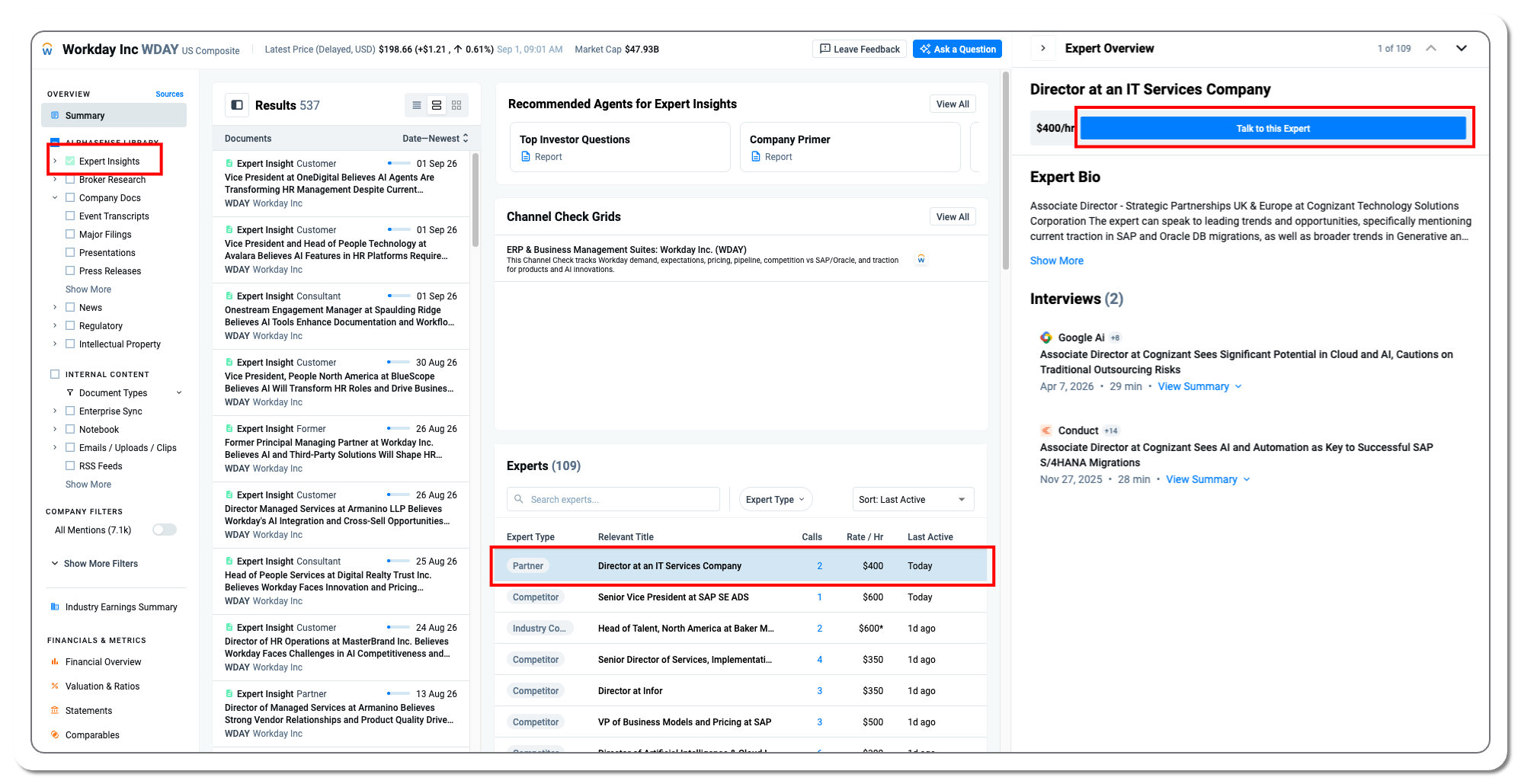The image size is (1521, 784).
Task: Click the Search experts input field
Action: (613, 500)
